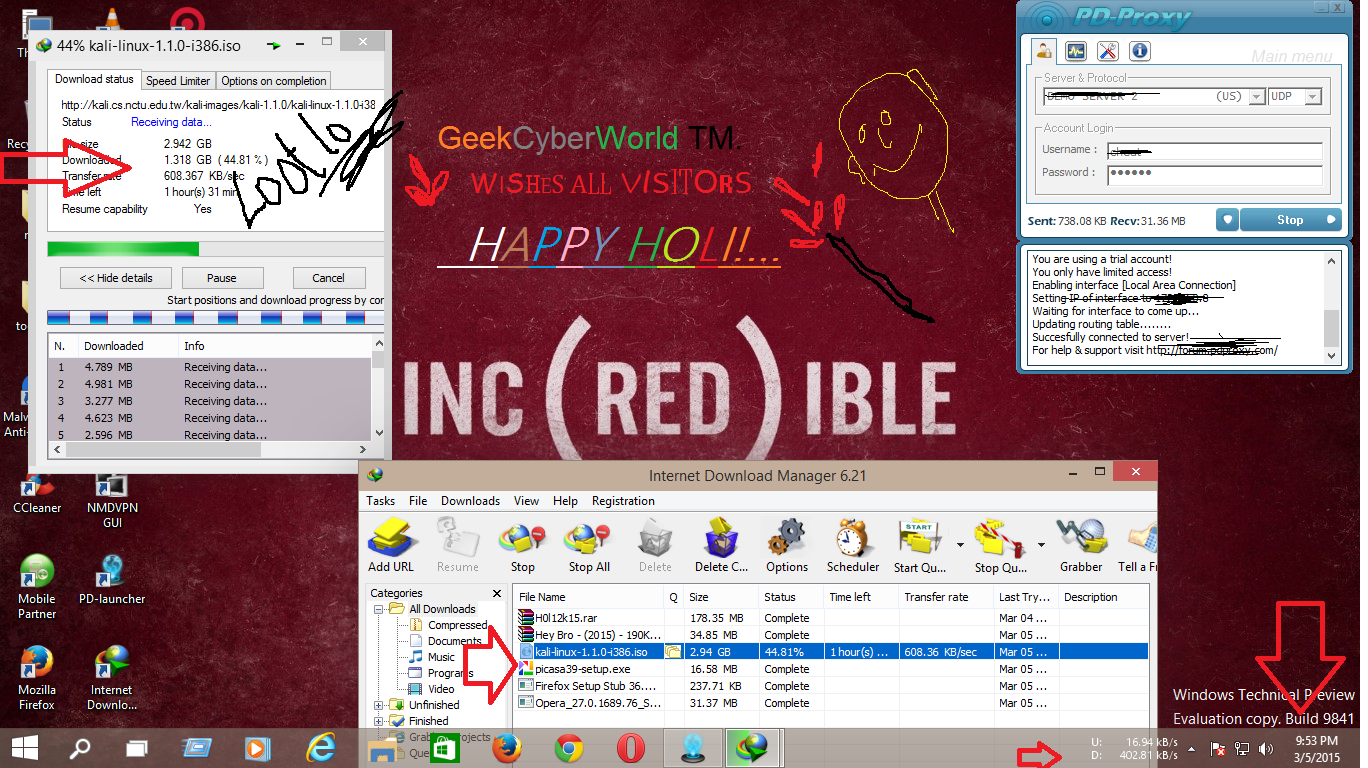Open PD-Proxy settings tools icon

click(x=1107, y=52)
